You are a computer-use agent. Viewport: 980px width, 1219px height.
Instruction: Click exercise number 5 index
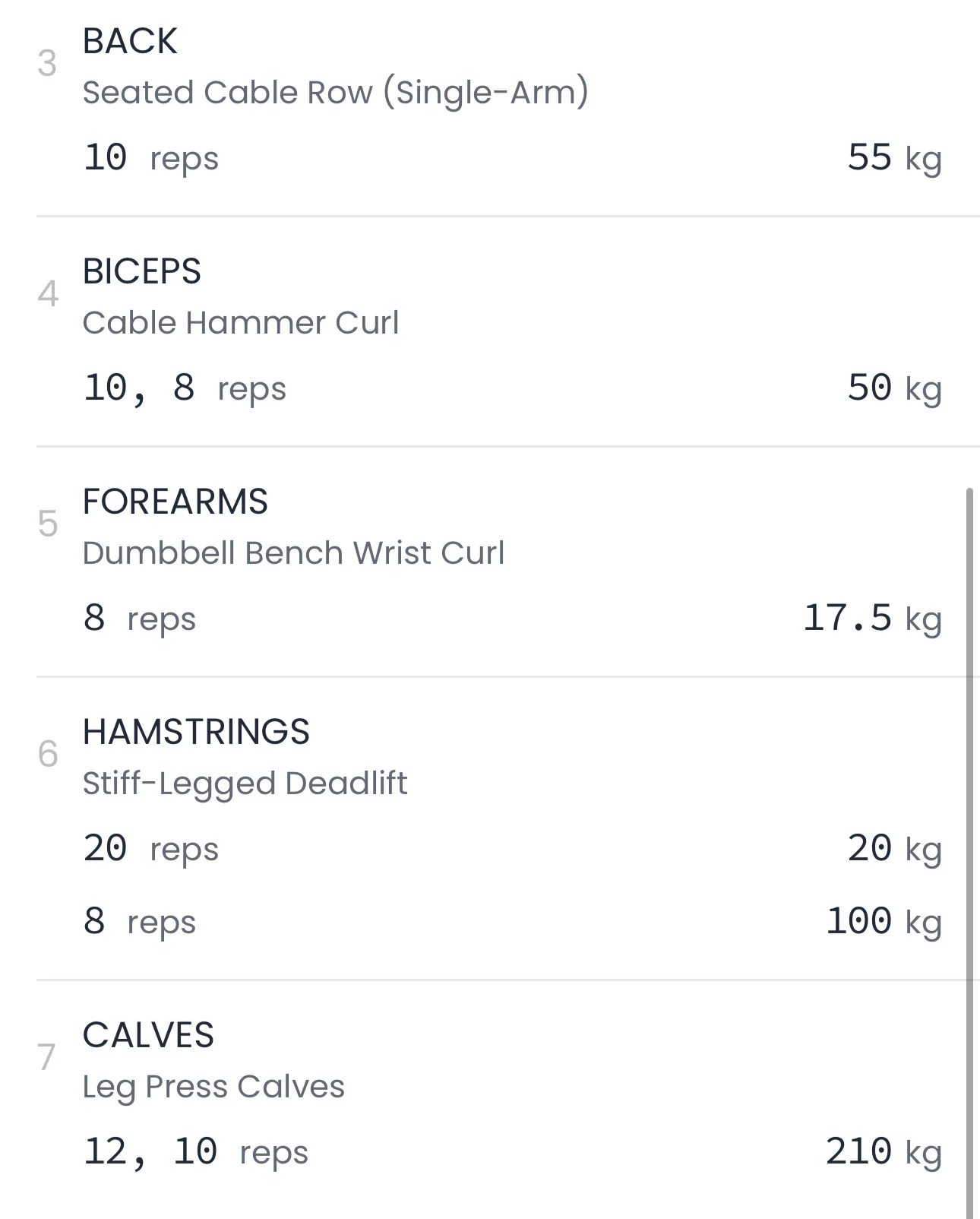(47, 524)
